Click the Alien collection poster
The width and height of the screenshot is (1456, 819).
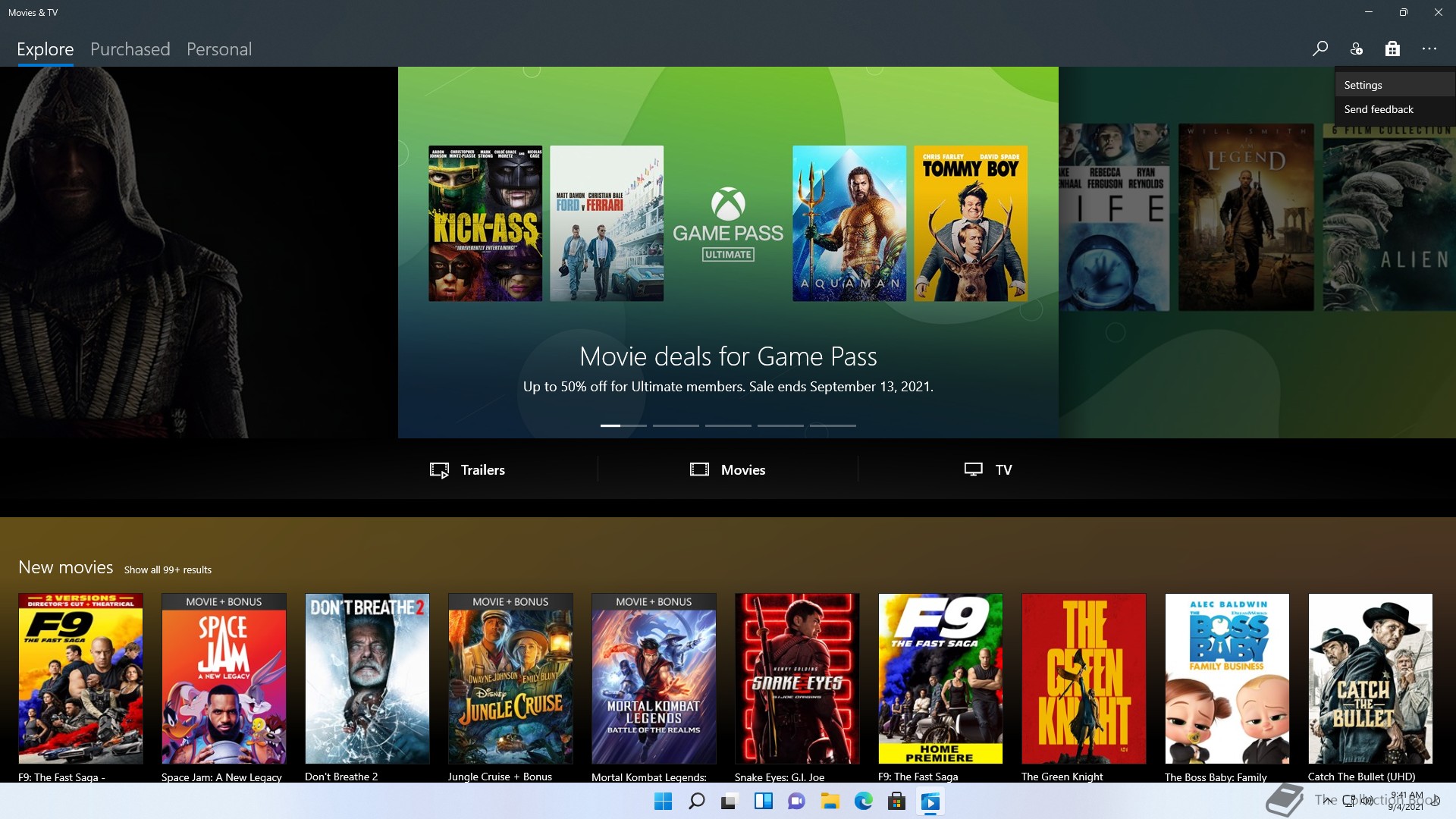tap(1389, 217)
